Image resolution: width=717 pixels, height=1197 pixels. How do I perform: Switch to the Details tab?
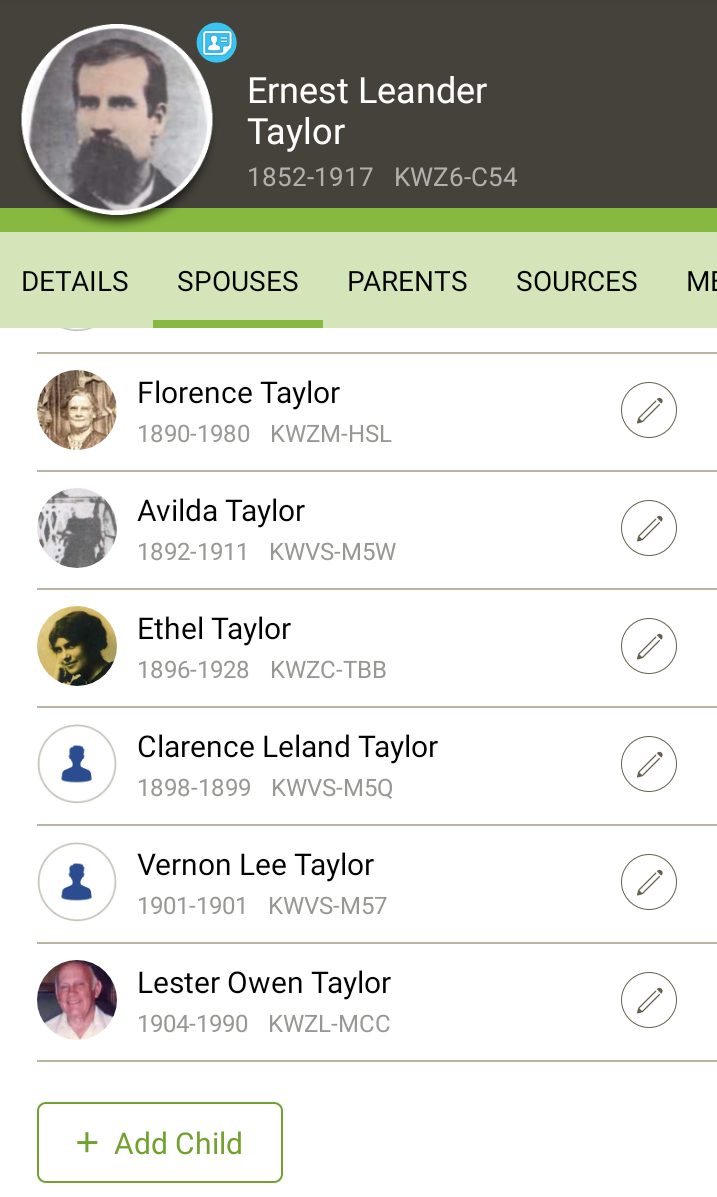75,282
